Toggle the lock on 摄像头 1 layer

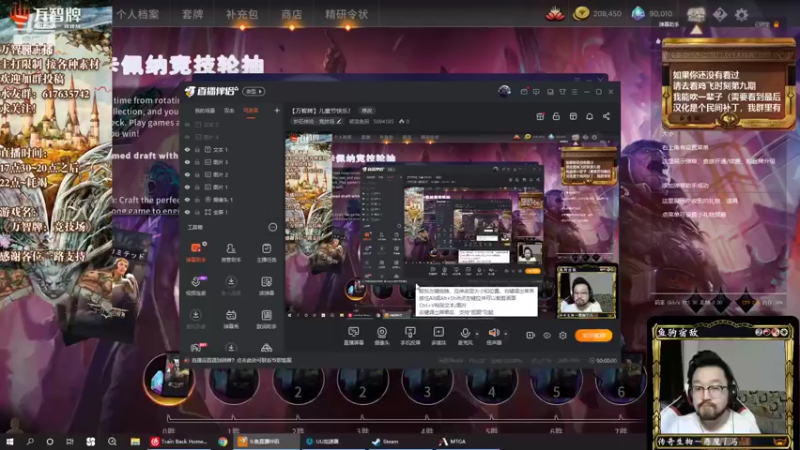click(x=197, y=200)
